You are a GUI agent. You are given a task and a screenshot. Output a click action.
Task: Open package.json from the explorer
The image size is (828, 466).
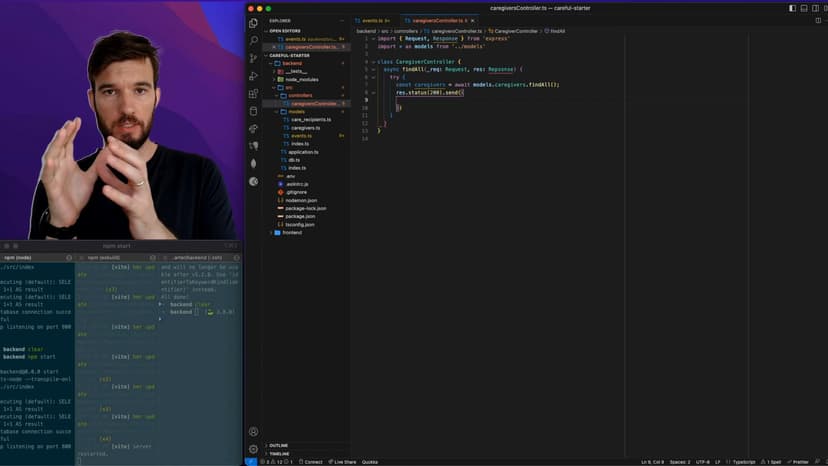(300, 216)
